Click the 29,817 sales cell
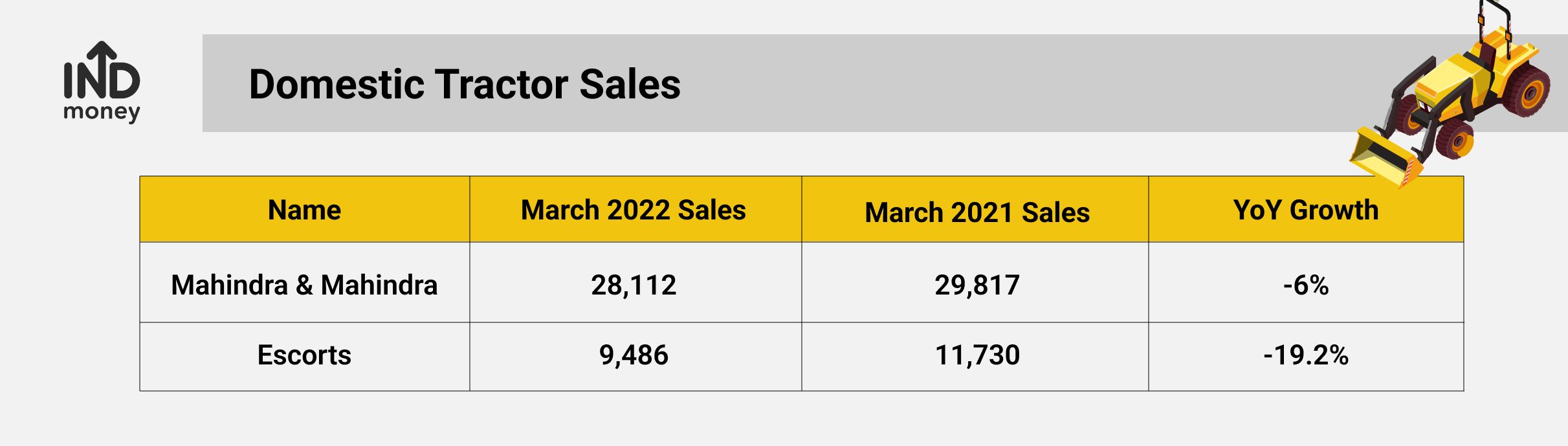 977,285
